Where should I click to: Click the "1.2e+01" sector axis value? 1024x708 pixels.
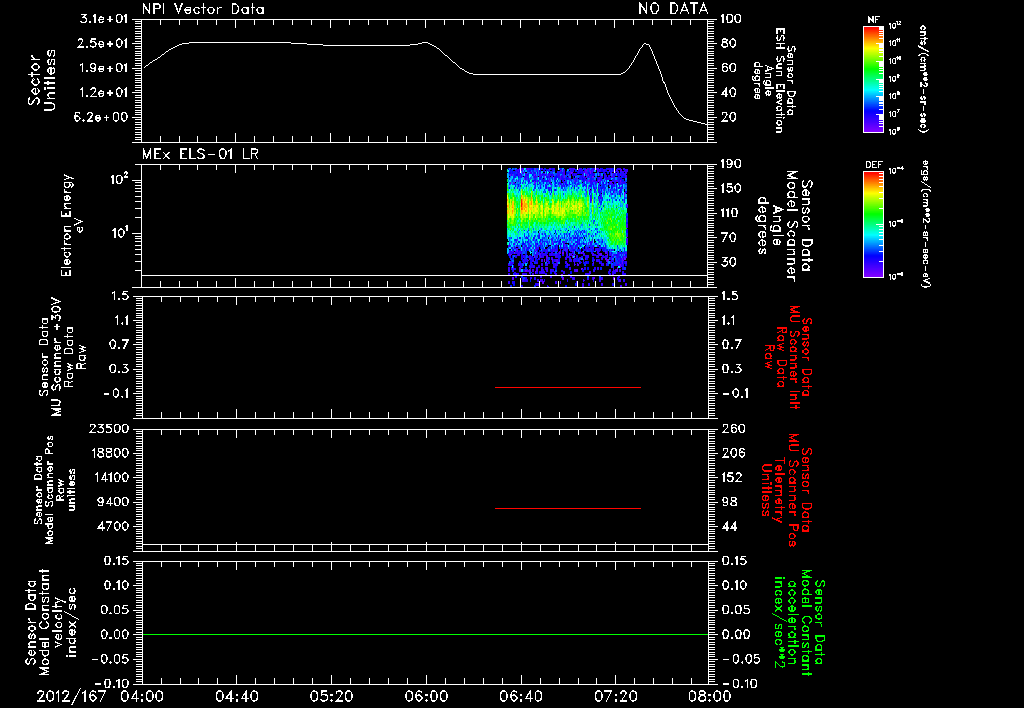pyautogui.click(x=104, y=93)
